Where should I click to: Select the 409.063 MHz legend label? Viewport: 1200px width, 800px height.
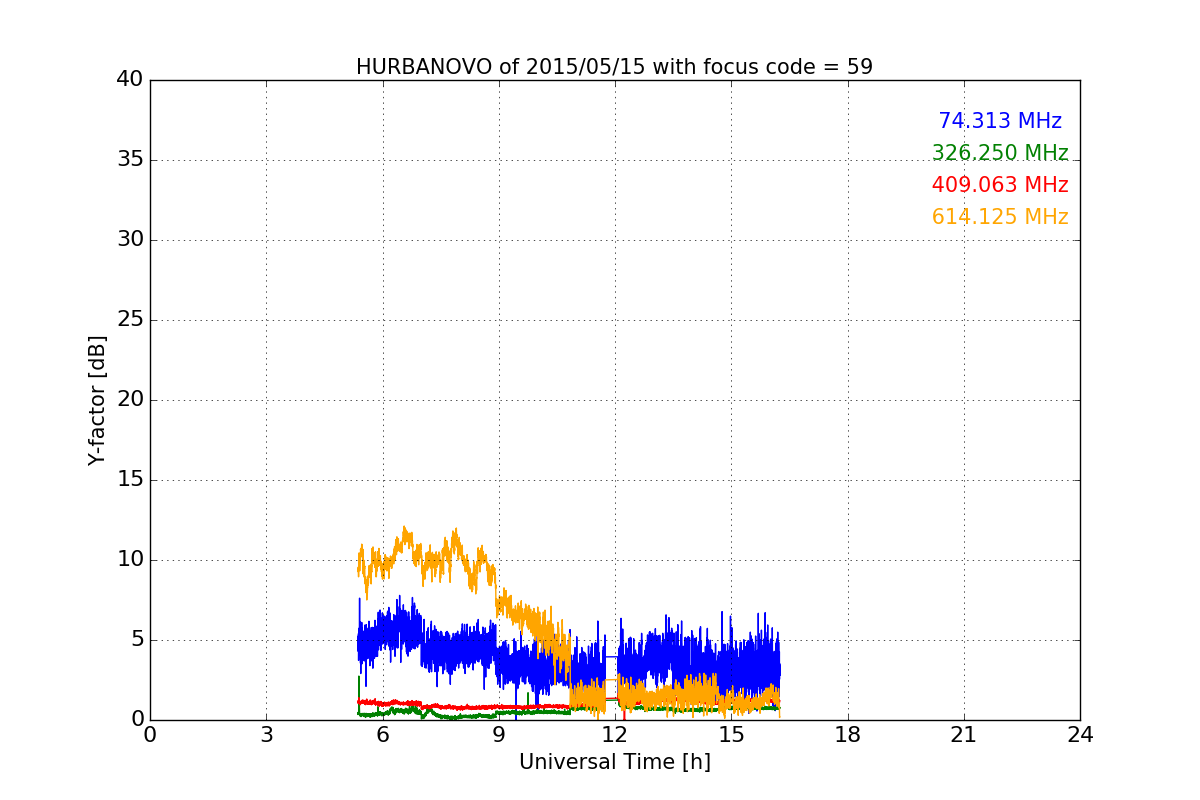1000,185
